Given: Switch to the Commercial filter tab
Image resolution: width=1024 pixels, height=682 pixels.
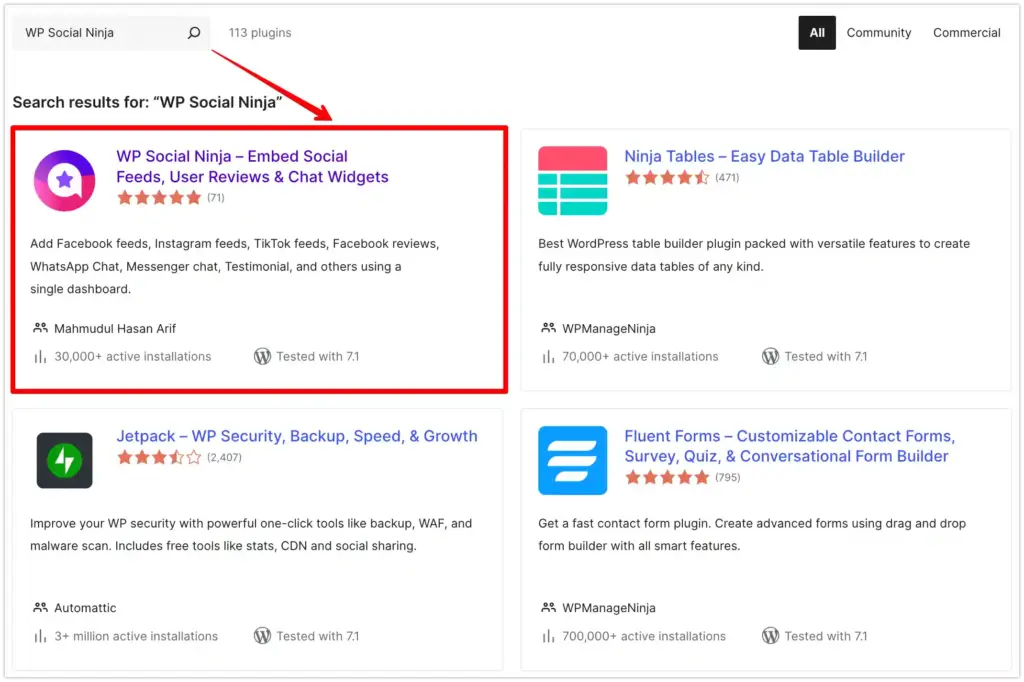Looking at the screenshot, I should [966, 33].
